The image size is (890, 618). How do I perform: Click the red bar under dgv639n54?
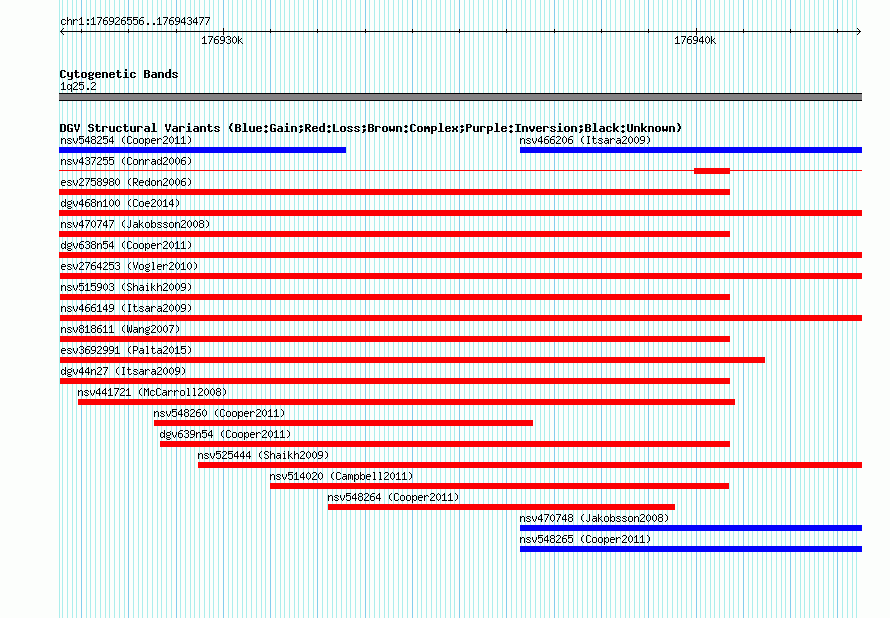point(445,444)
